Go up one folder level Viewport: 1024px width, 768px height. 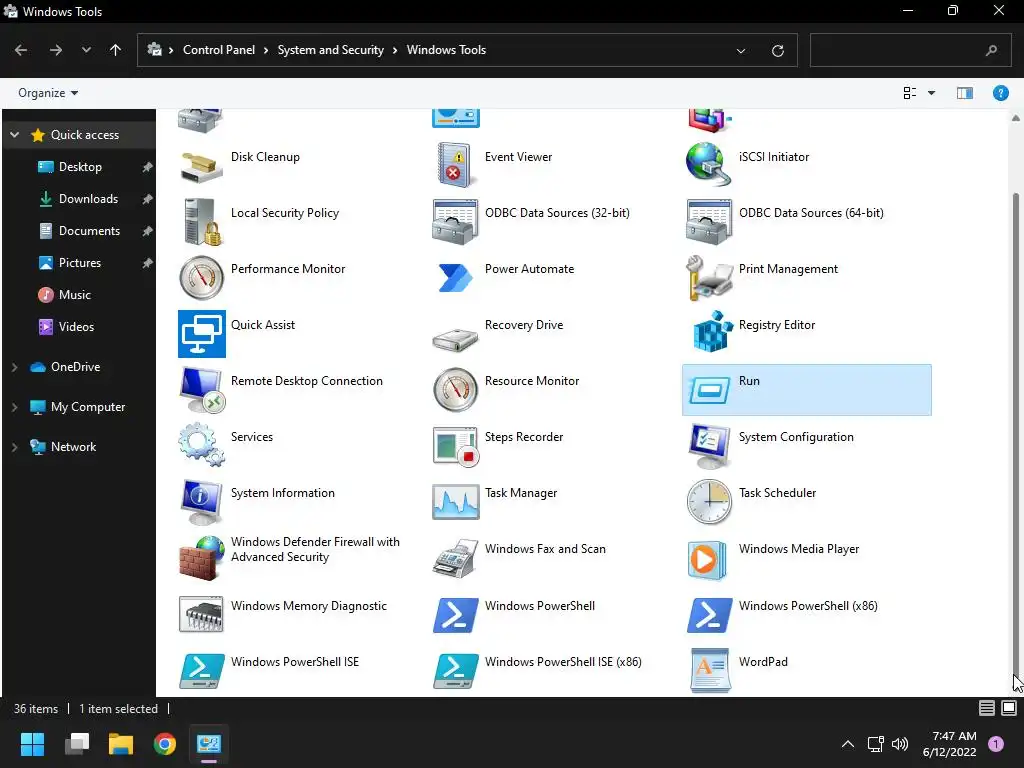coord(116,50)
